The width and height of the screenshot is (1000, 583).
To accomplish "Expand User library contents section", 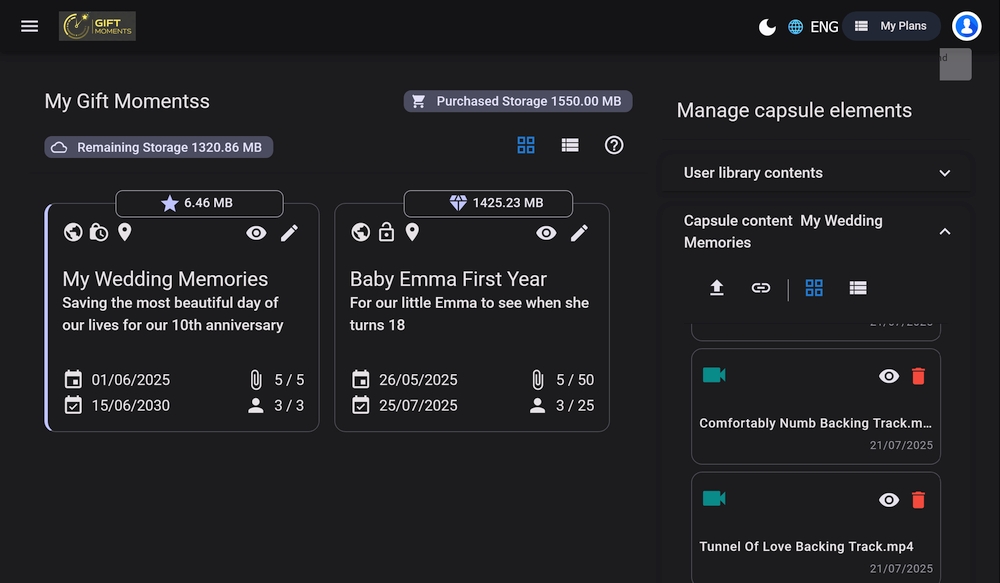I will [x=944, y=173].
